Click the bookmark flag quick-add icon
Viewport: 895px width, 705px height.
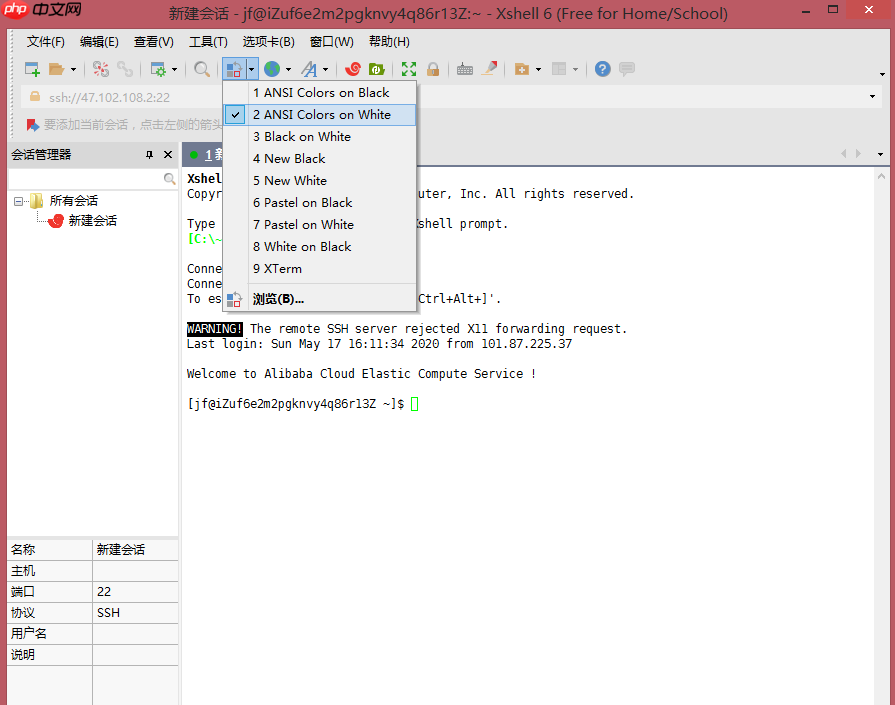[33, 124]
